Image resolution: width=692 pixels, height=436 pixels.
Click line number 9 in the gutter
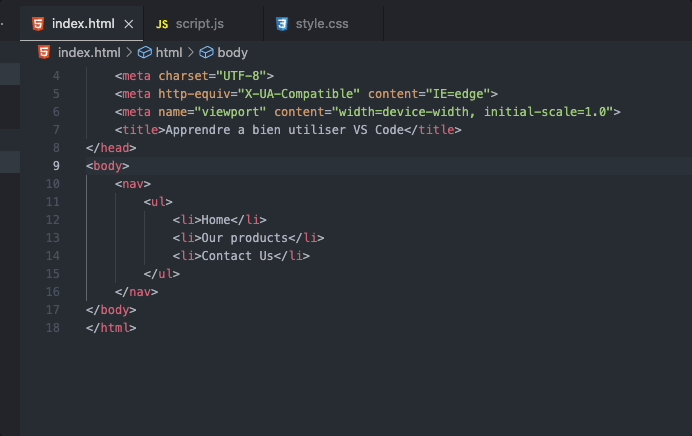coord(56,166)
